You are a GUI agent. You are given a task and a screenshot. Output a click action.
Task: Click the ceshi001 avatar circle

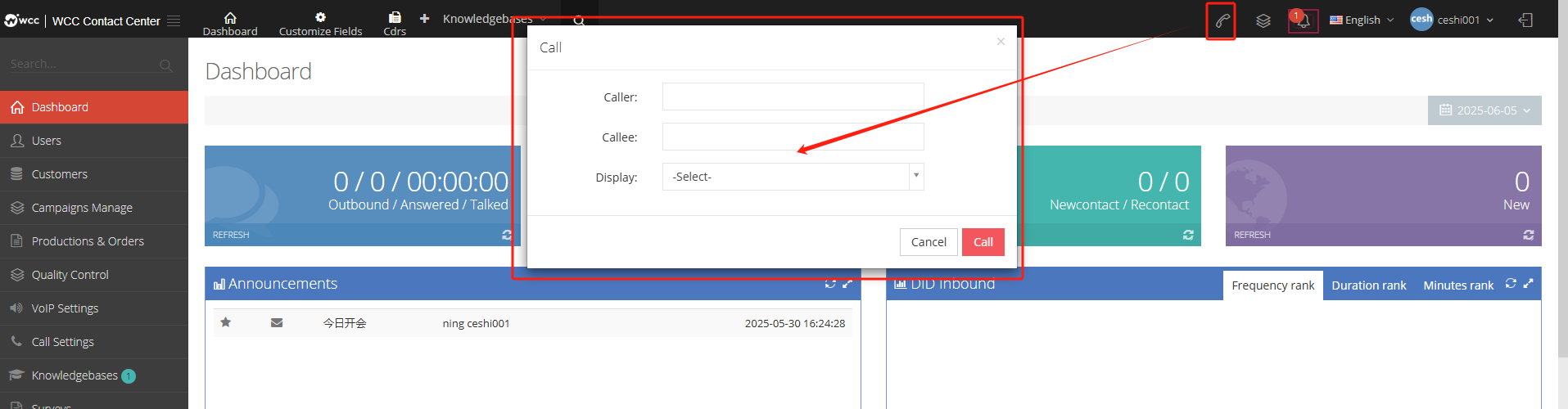(1421, 19)
